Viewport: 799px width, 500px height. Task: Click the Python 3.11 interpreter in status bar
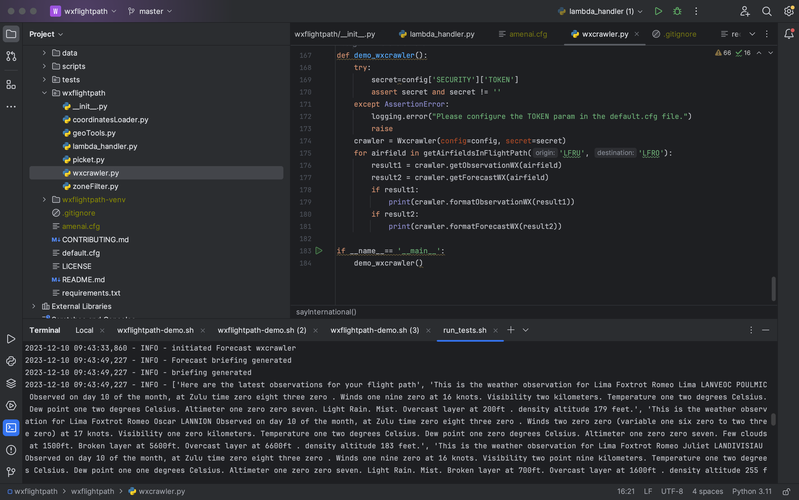pos(751,492)
